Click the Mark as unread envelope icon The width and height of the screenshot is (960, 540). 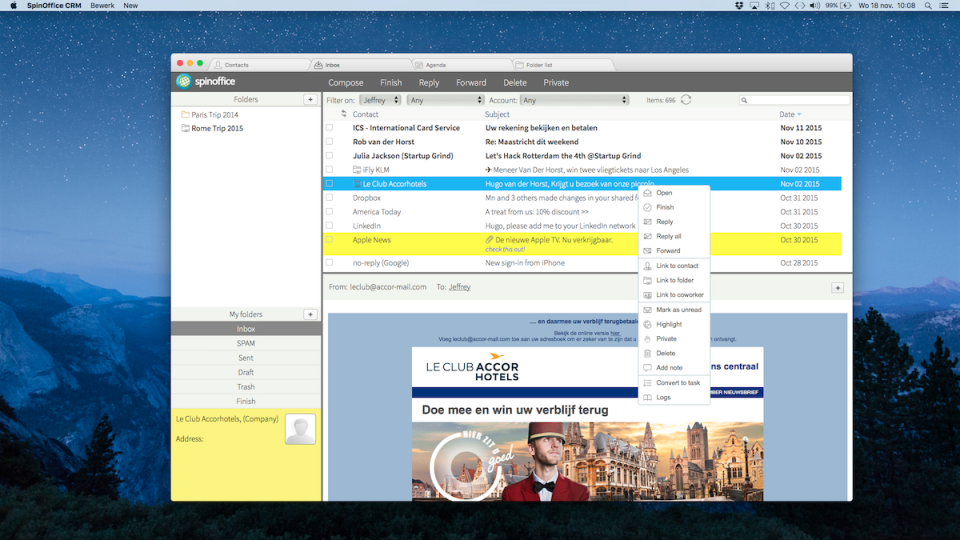647,310
